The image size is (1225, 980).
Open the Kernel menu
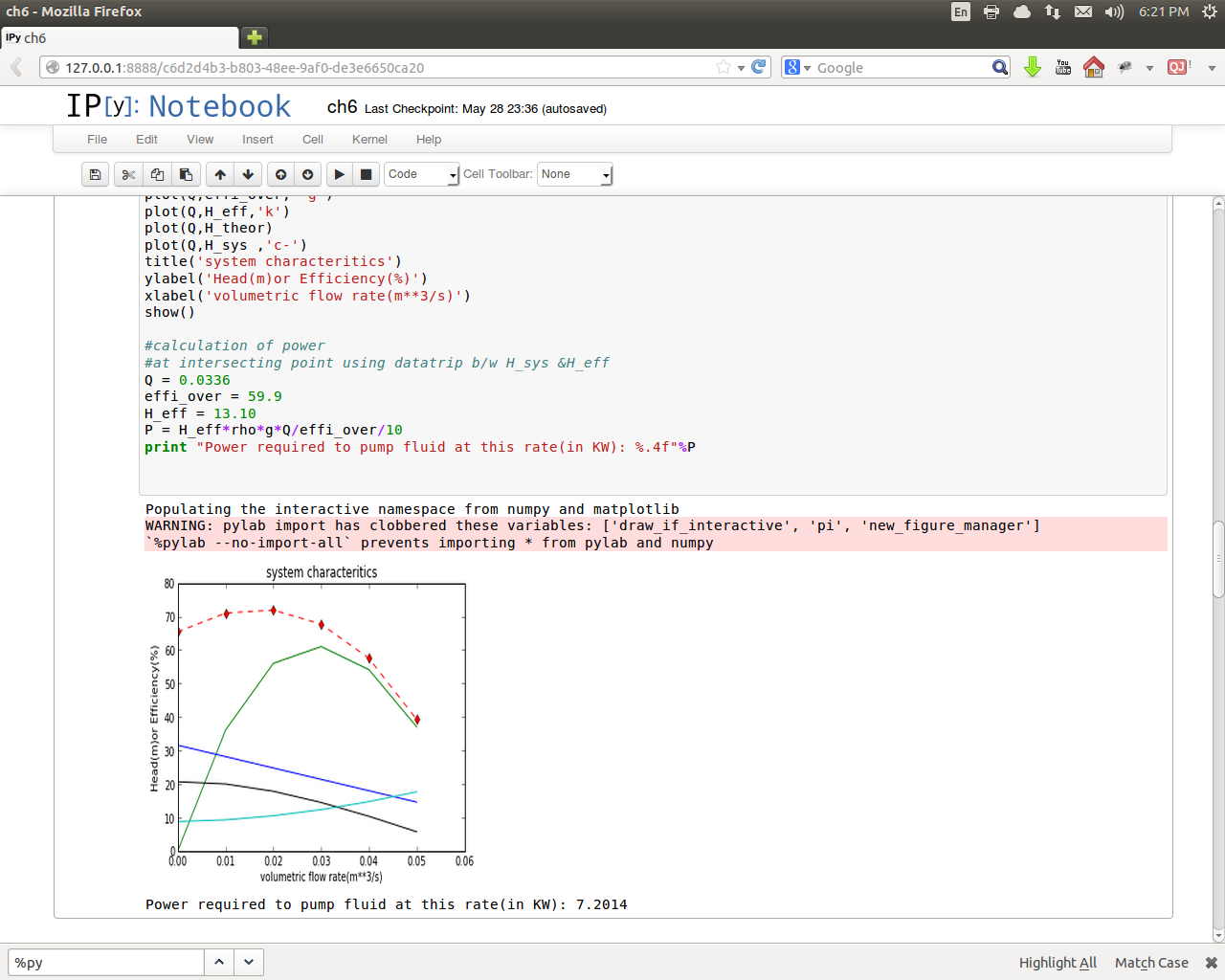(x=369, y=140)
